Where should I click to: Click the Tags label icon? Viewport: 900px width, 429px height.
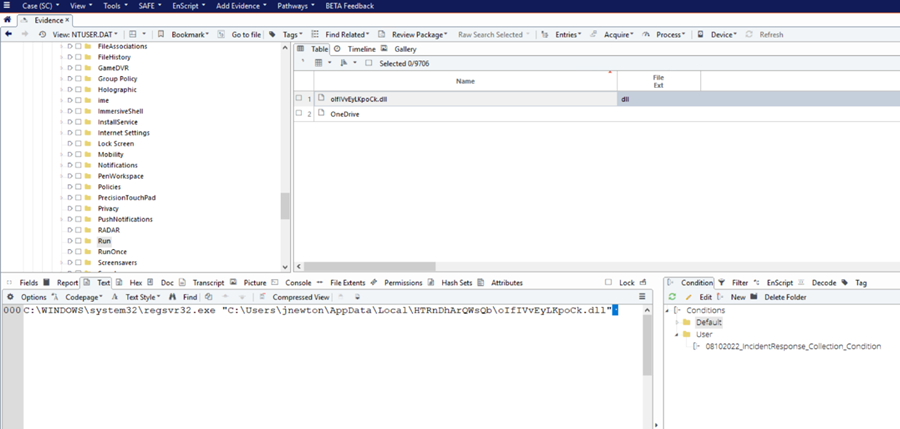[x=272, y=34]
